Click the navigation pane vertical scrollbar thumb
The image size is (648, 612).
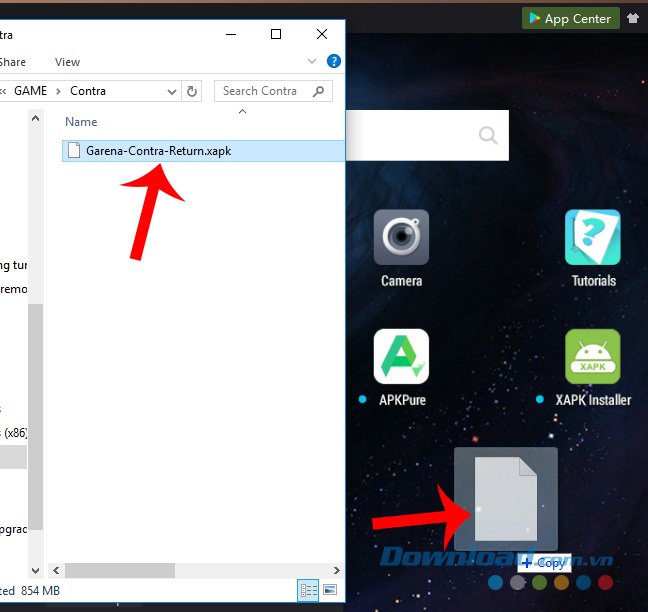(36, 417)
